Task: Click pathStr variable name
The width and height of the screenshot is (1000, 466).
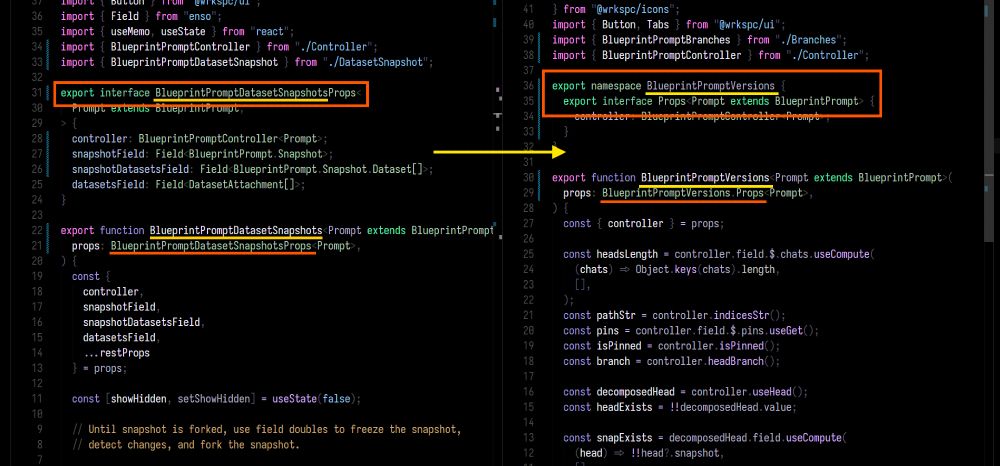Action: click(616, 315)
